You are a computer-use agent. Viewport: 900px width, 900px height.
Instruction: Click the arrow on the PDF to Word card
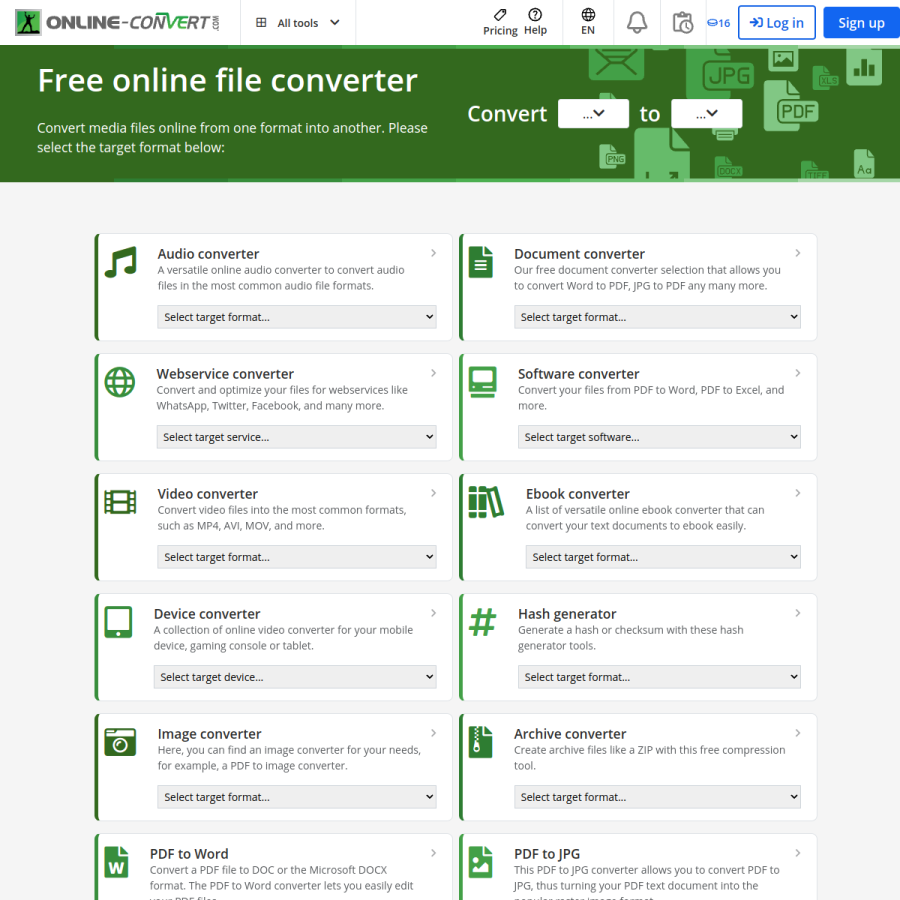coord(433,853)
